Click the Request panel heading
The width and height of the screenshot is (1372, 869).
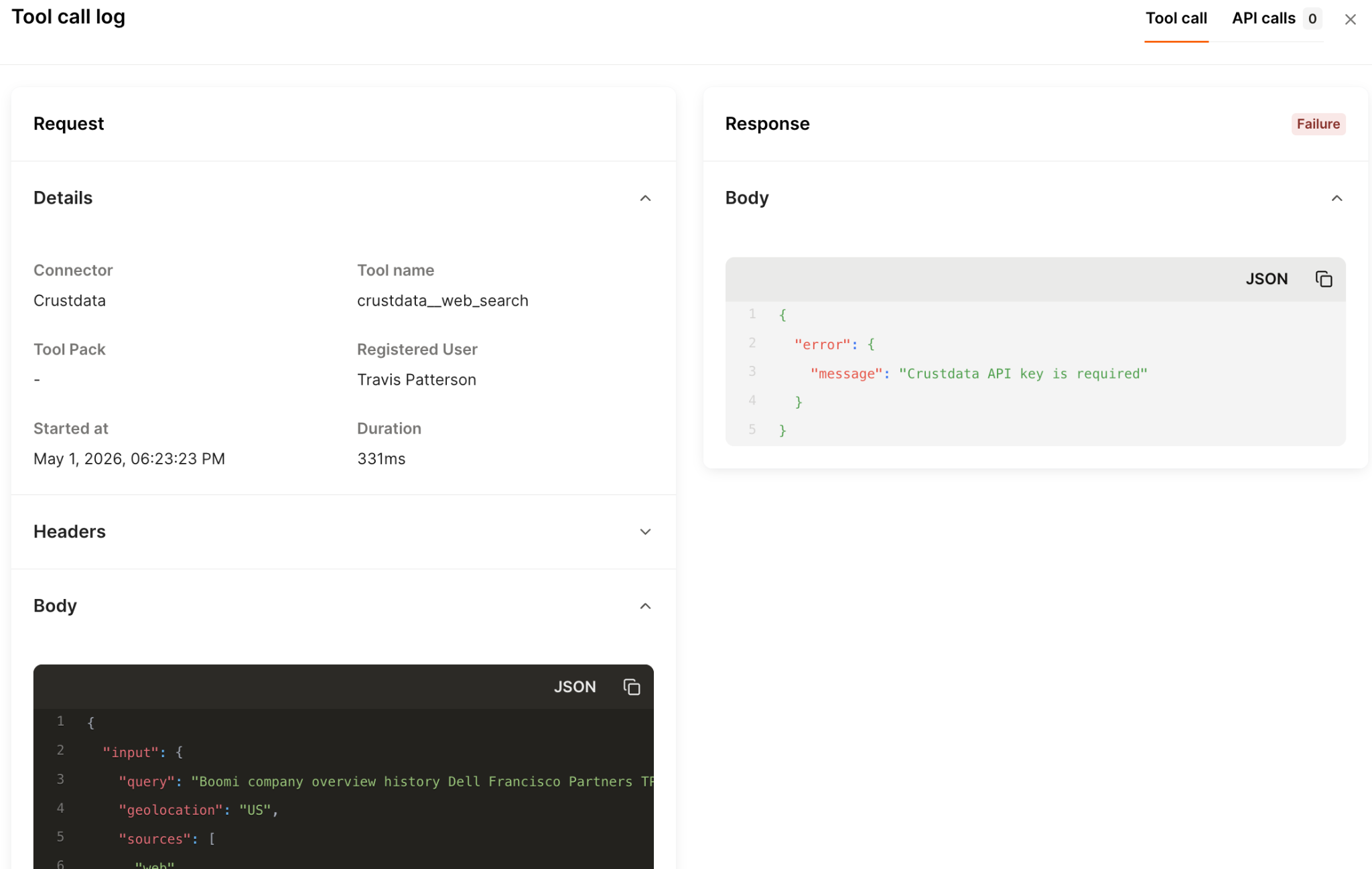(x=69, y=123)
